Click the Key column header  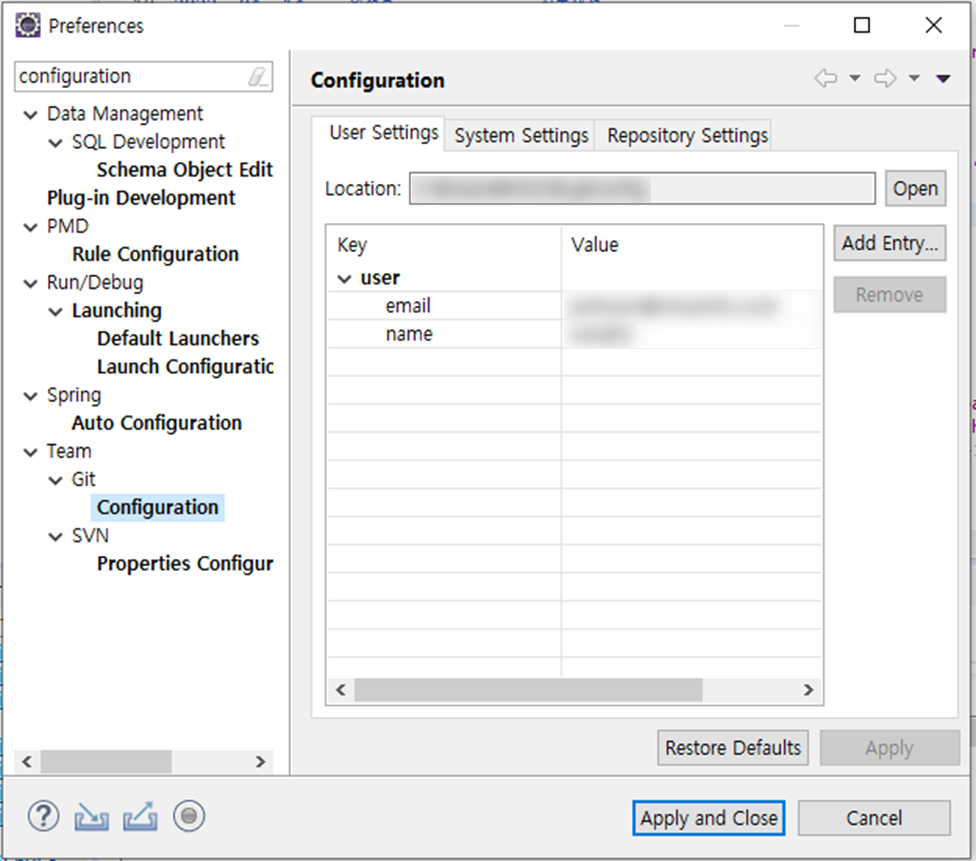[x=444, y=245]
